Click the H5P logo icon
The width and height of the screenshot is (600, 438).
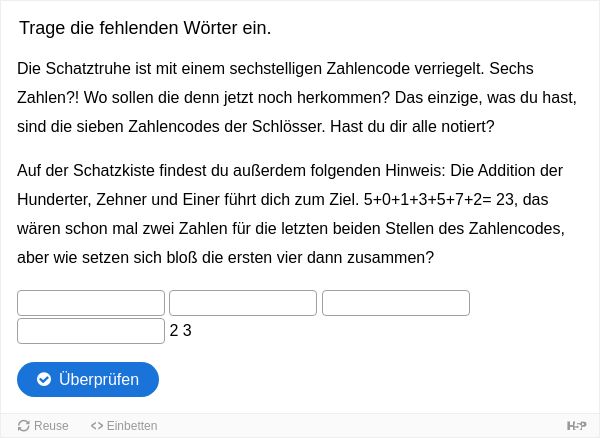tap(577, 425)
